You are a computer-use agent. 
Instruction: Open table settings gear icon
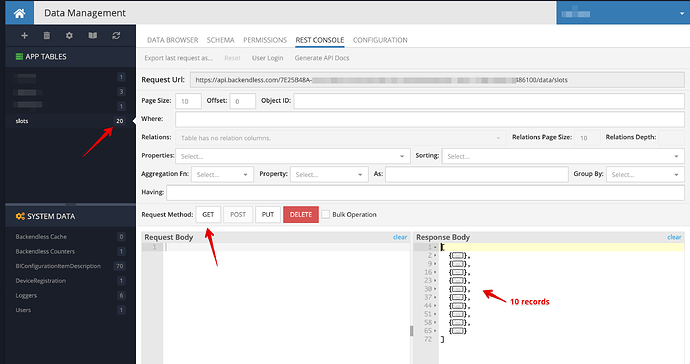[x=70, y=36]
